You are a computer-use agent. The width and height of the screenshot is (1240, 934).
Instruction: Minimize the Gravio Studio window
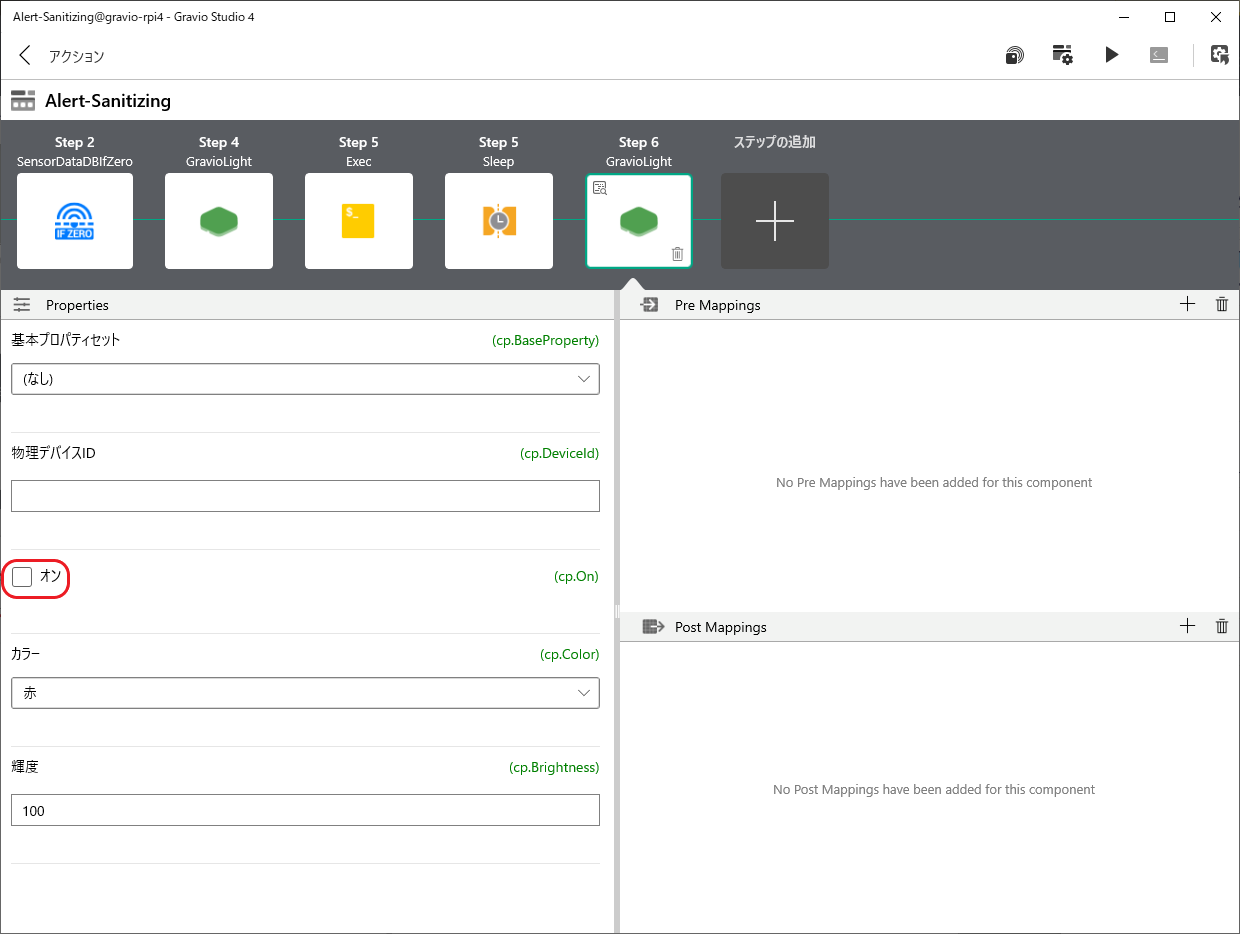coord(1124,17)
